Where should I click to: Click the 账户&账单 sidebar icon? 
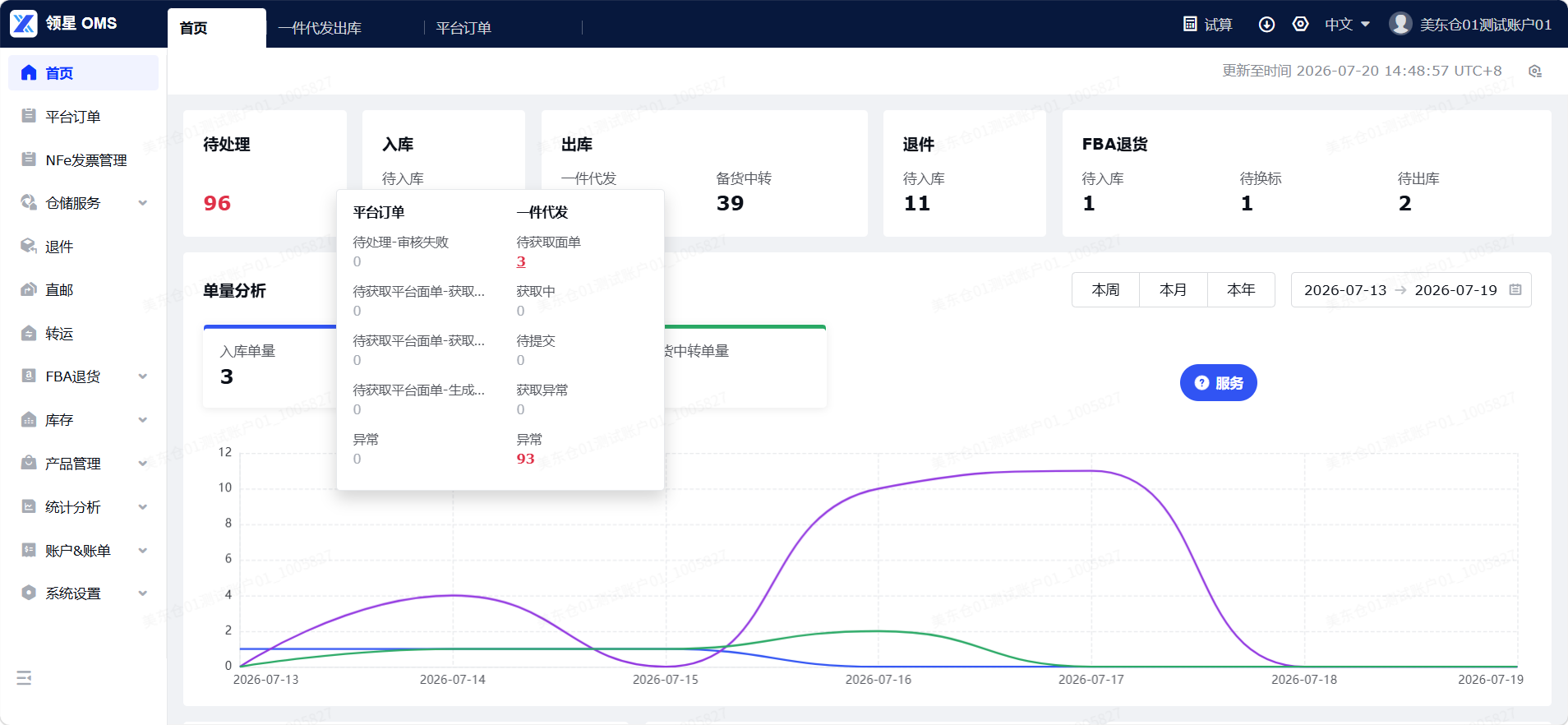29,550
